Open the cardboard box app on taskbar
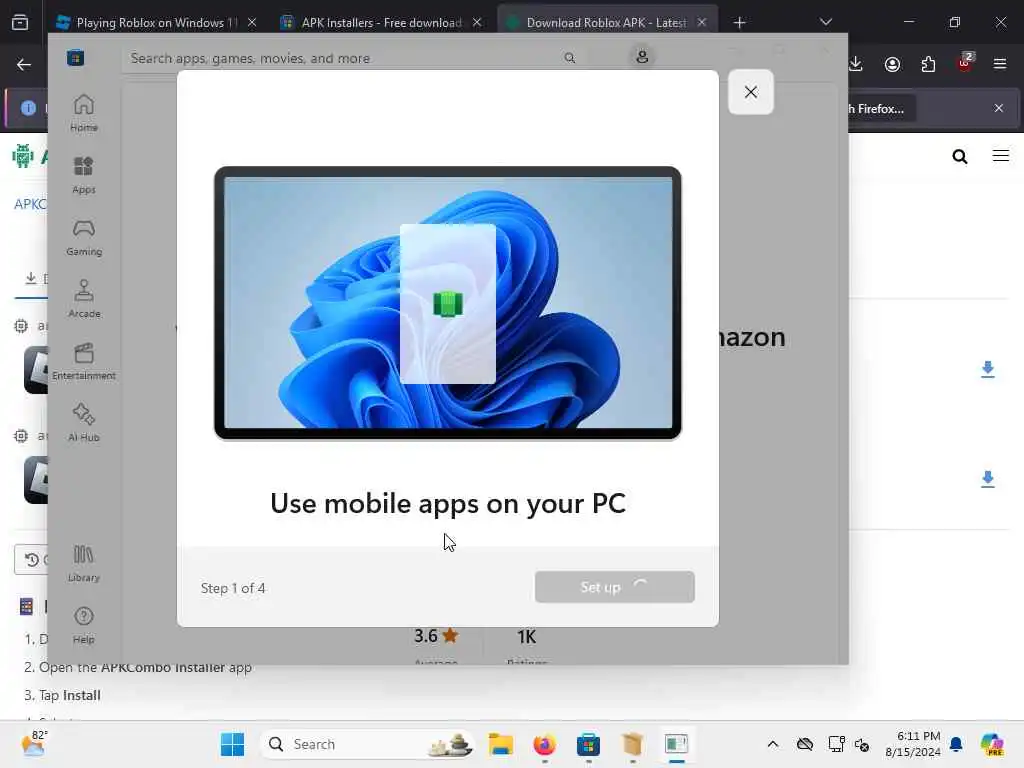This screenshot has width=1024, height=768. (x=632, y=744)
